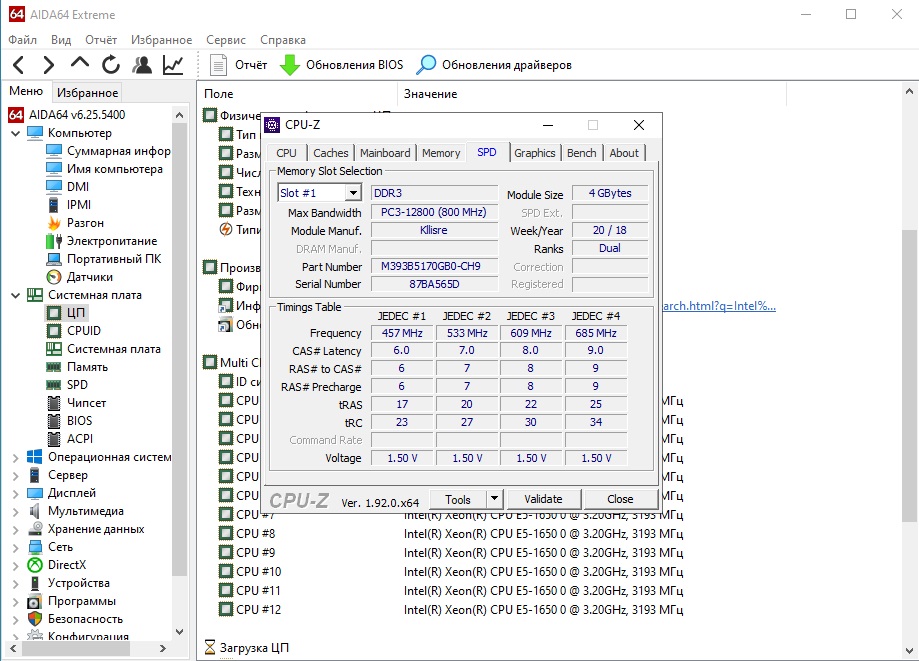Click the Обновления драйверов magnifier icon
Viewport: 919px width, 661px height.
click(x=426, y=64)
